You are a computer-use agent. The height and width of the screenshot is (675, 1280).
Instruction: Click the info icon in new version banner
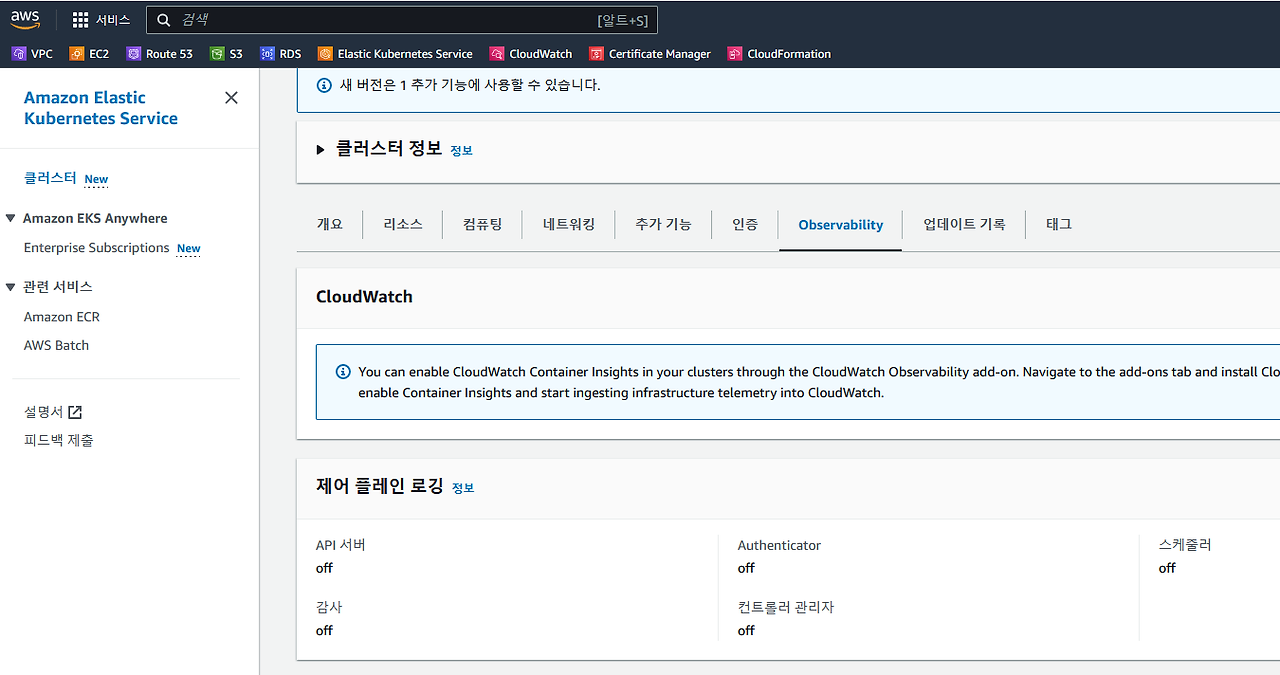[324, 86]
